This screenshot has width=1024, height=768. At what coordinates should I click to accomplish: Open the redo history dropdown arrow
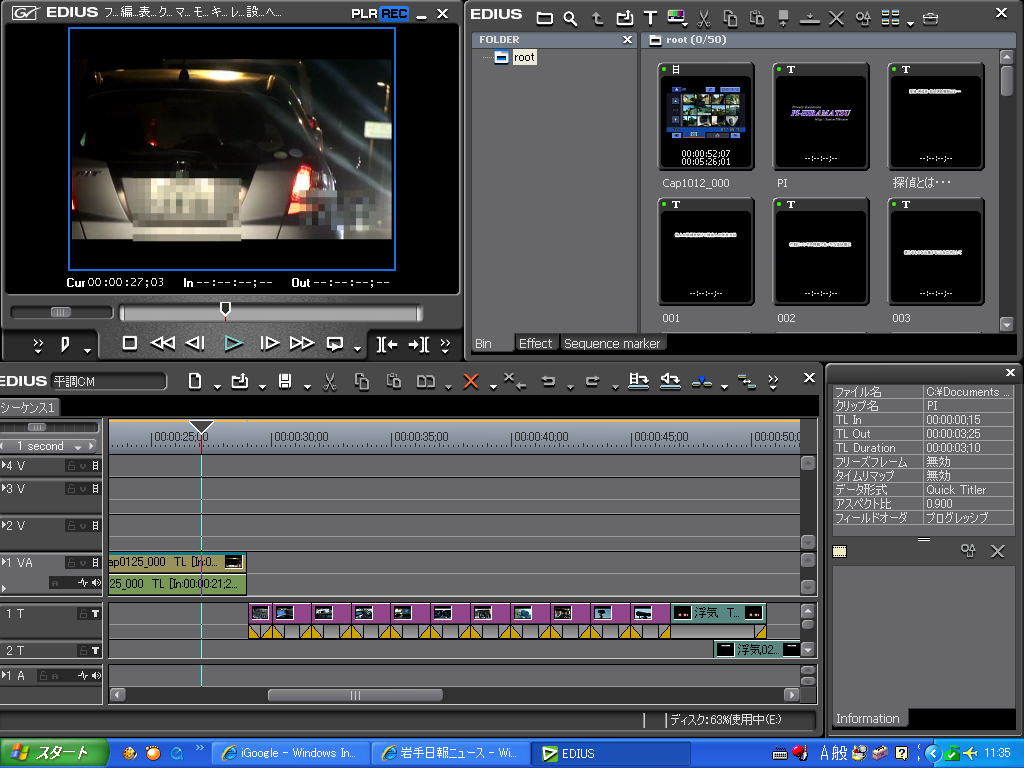615,387
